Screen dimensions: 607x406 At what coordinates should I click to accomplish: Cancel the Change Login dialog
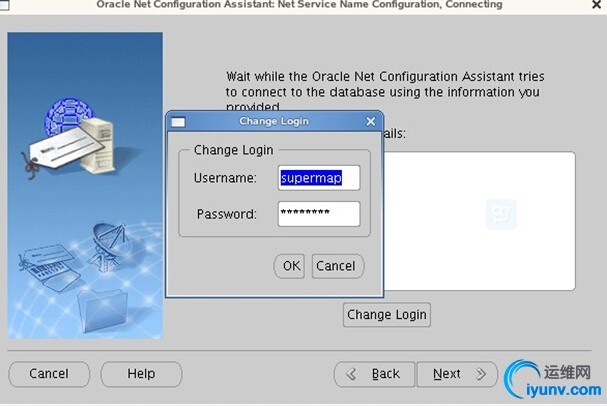coord(338,266)
